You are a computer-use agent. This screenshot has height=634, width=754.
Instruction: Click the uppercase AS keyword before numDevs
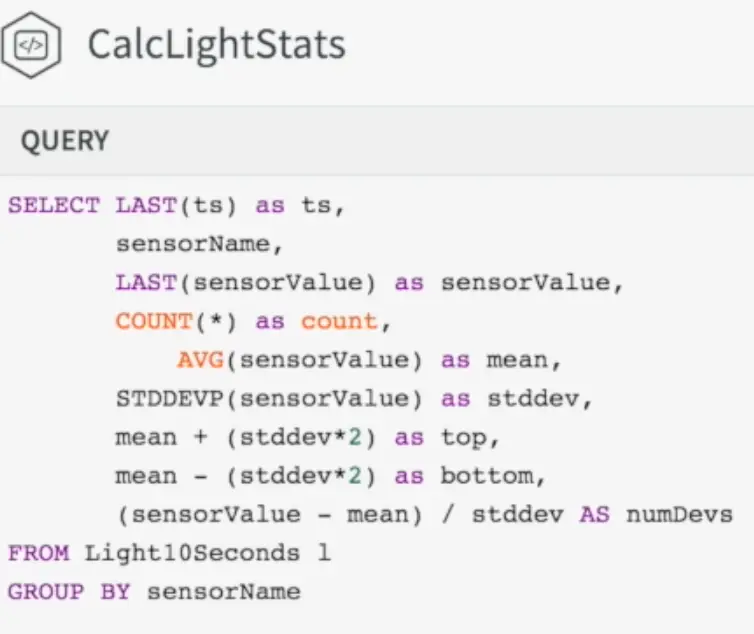click(594, 515)
